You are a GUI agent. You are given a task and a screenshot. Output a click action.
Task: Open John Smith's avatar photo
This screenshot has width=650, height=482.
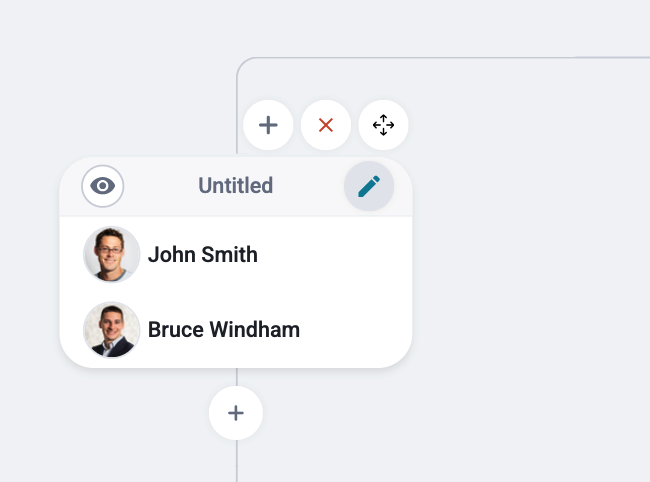[x=112, y=254]
